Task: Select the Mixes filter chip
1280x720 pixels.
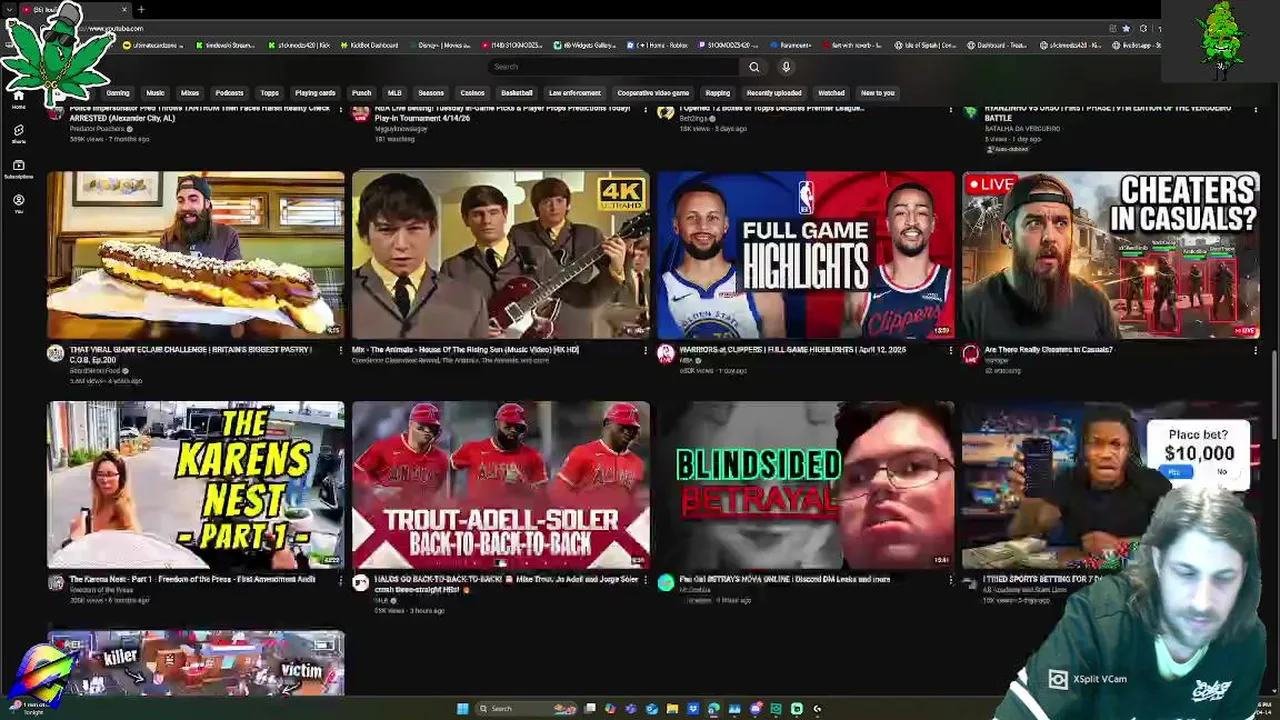Action: click(190, 93)
